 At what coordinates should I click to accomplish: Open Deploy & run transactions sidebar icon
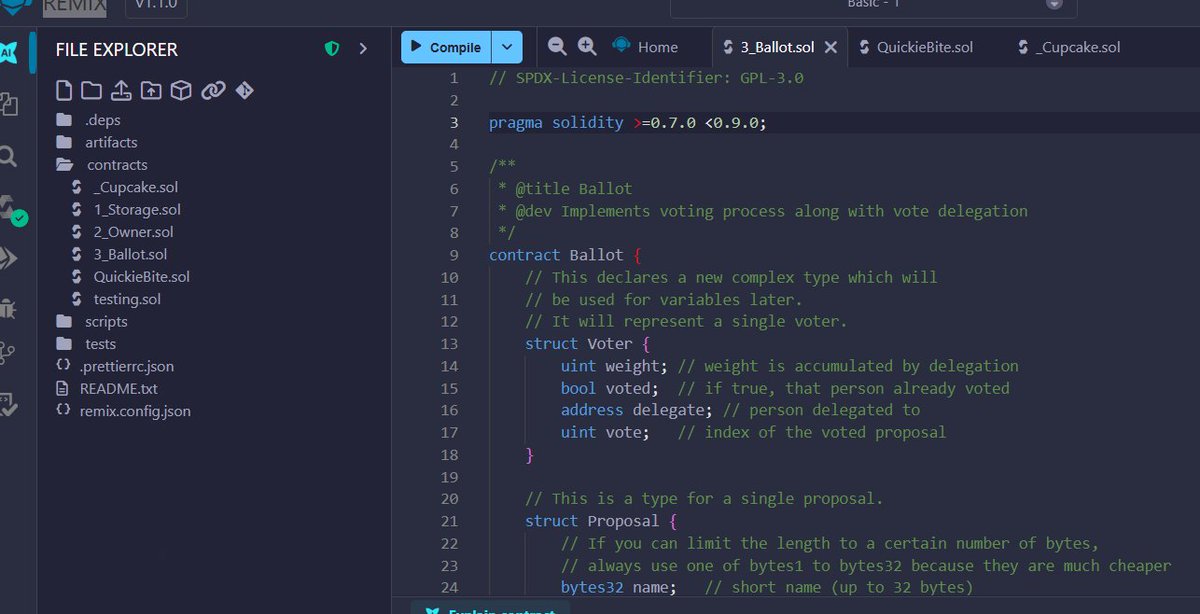click(9, 258)
